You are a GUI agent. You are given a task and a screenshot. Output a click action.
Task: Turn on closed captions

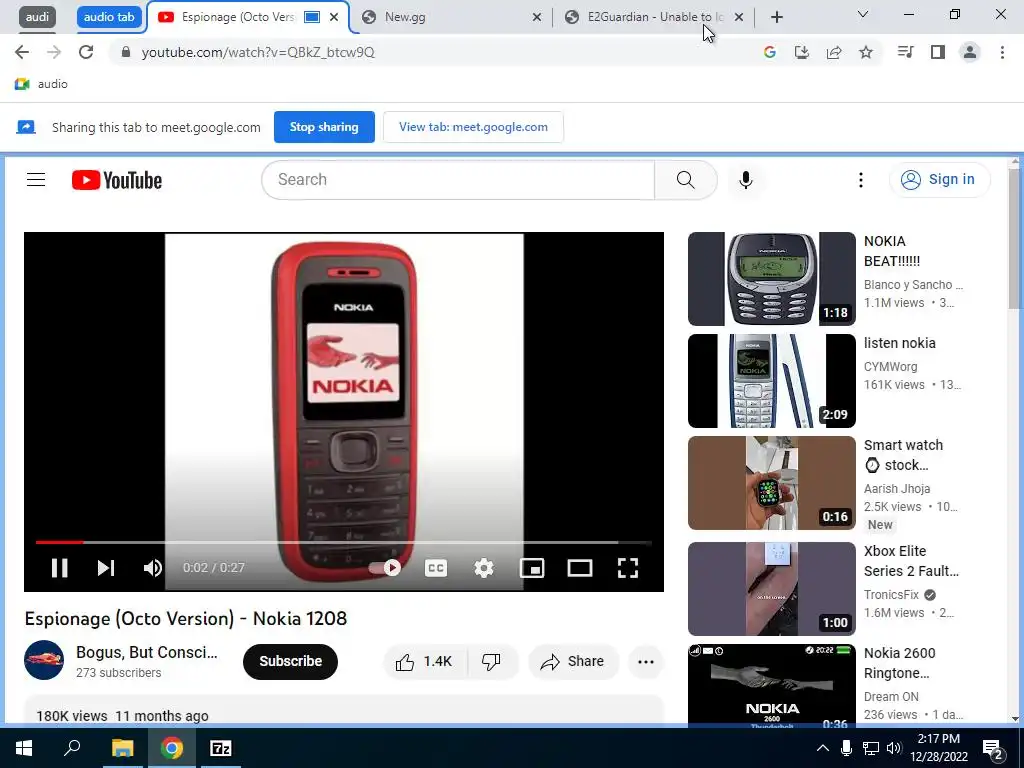[436, 568]
